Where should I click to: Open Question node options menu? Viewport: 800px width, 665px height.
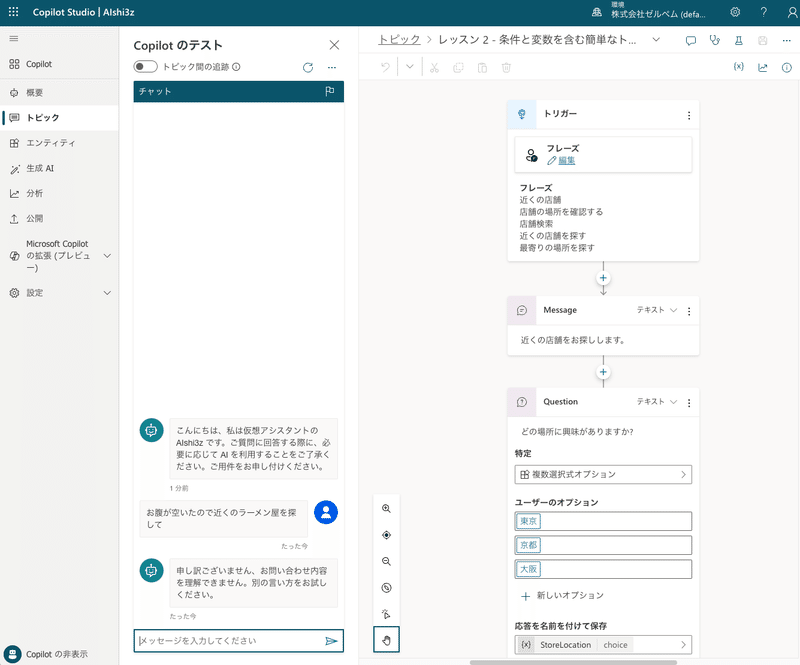pos(689,403)
